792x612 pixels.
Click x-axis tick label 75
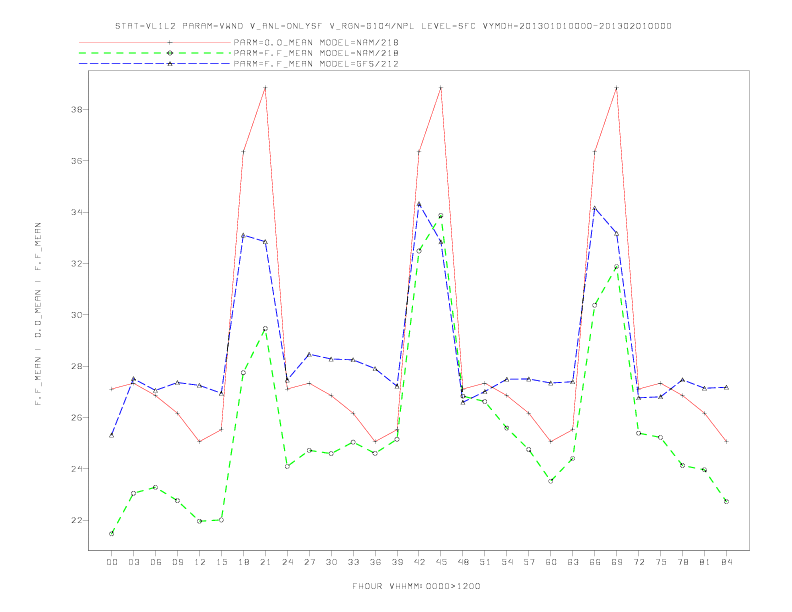coord(661,562)
